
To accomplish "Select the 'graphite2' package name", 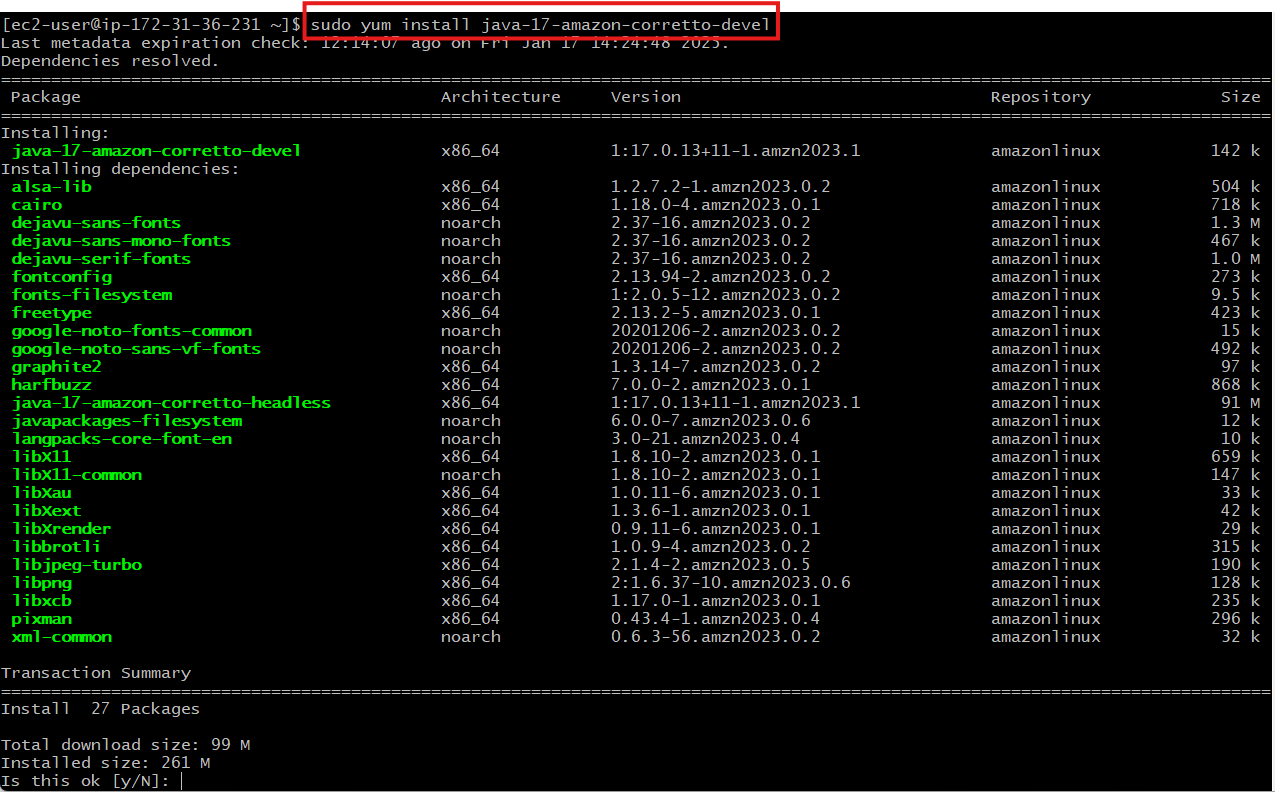I will coord(56,367).
